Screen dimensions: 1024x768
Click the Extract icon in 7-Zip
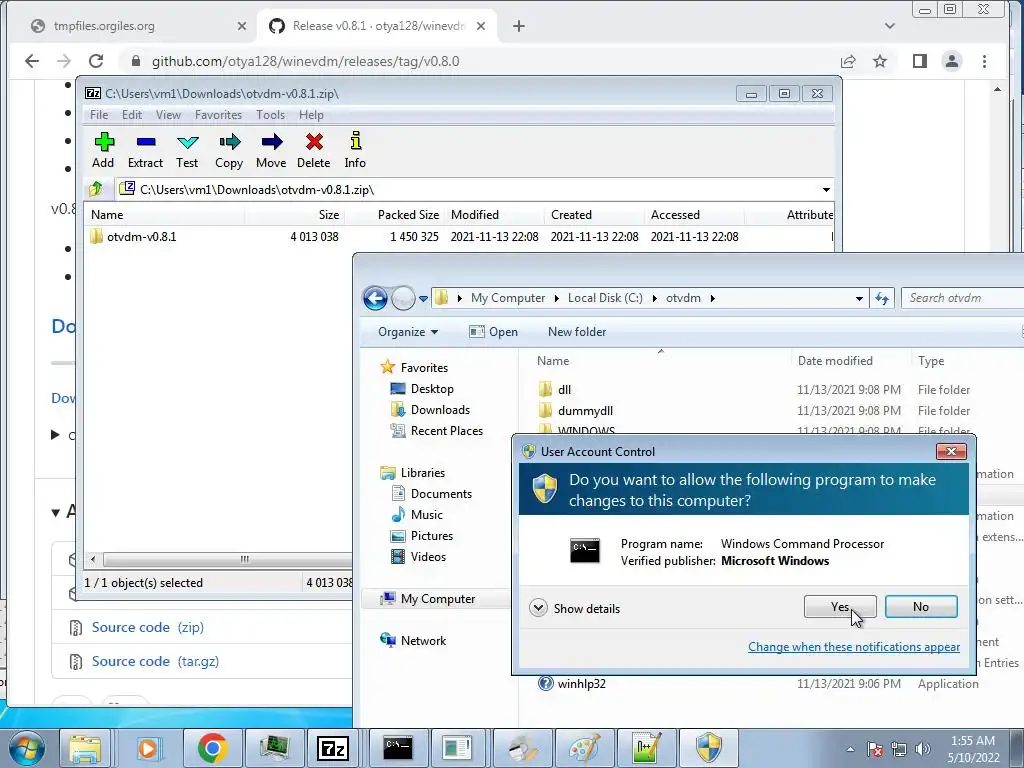pyautogui.click(x=145, y=150)
